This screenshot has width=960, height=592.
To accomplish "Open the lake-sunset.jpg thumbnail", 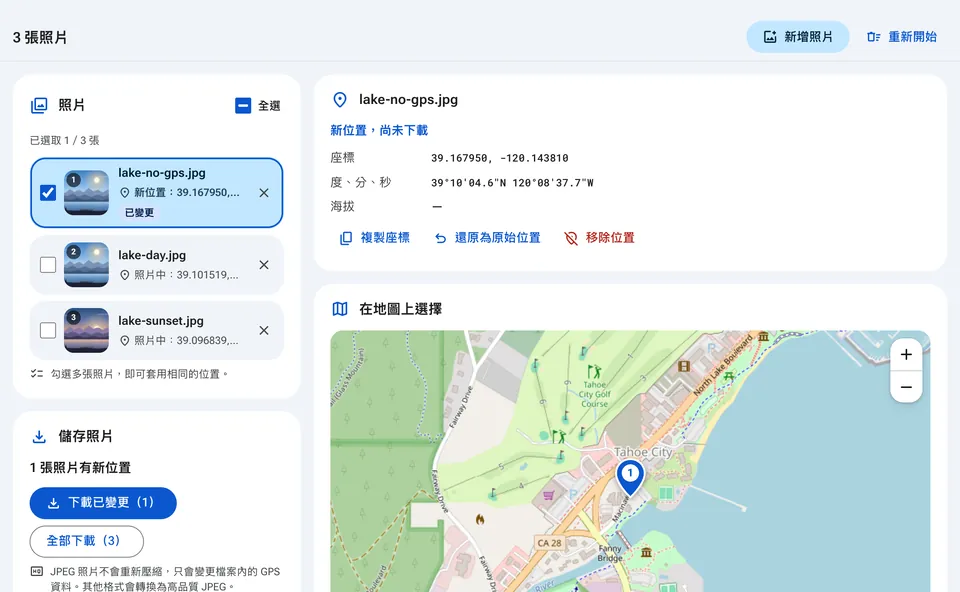I will click(x=86, y=331).
